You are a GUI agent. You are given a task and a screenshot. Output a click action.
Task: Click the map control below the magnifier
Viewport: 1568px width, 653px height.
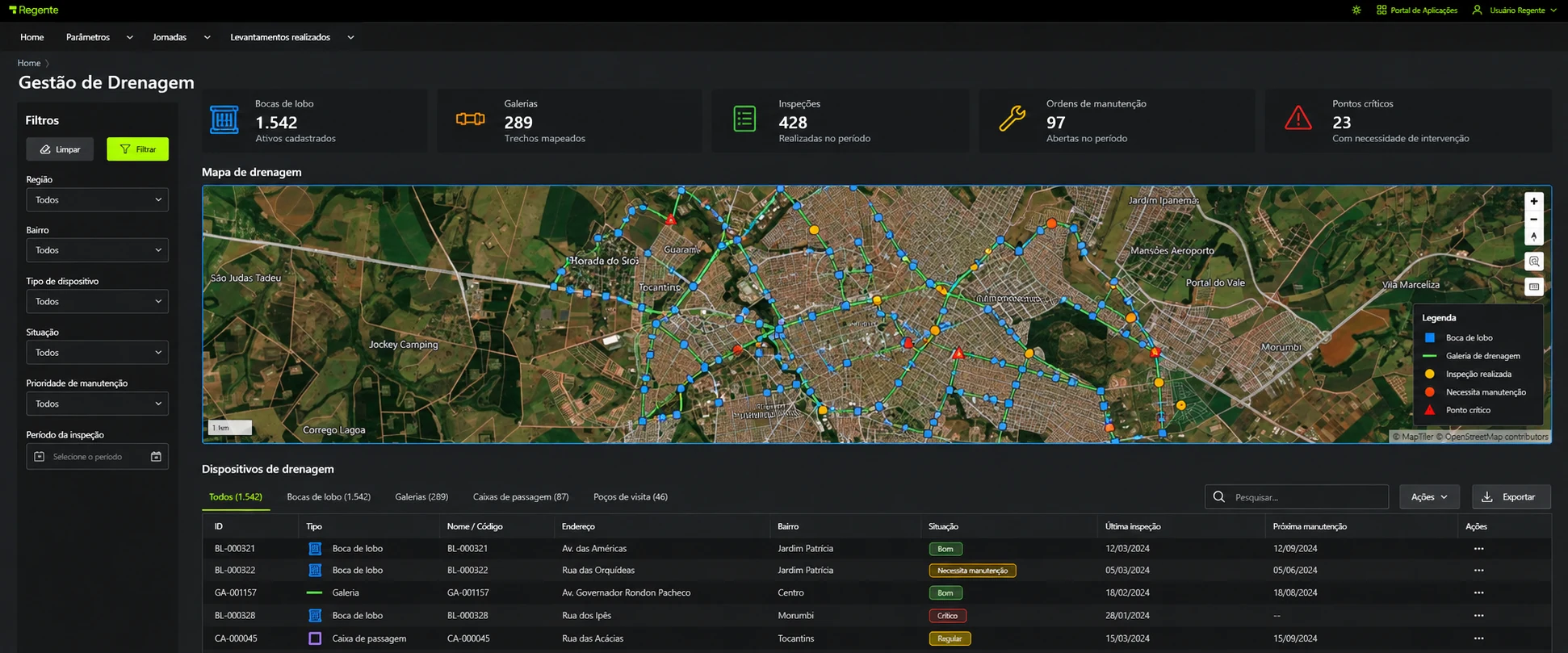click(1534, 287)
